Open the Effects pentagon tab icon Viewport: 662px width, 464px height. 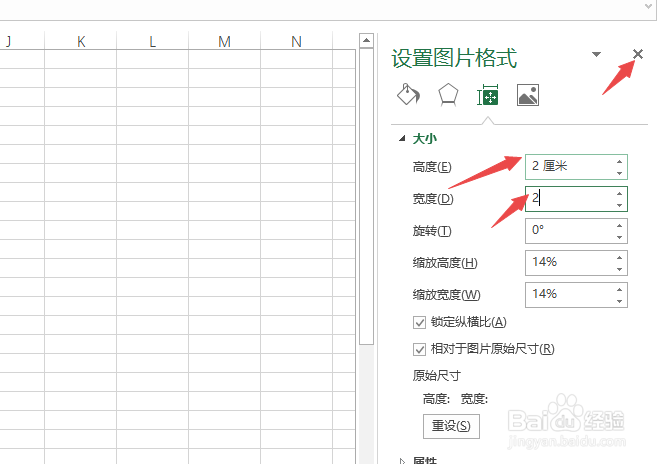(x=448, y=95)
